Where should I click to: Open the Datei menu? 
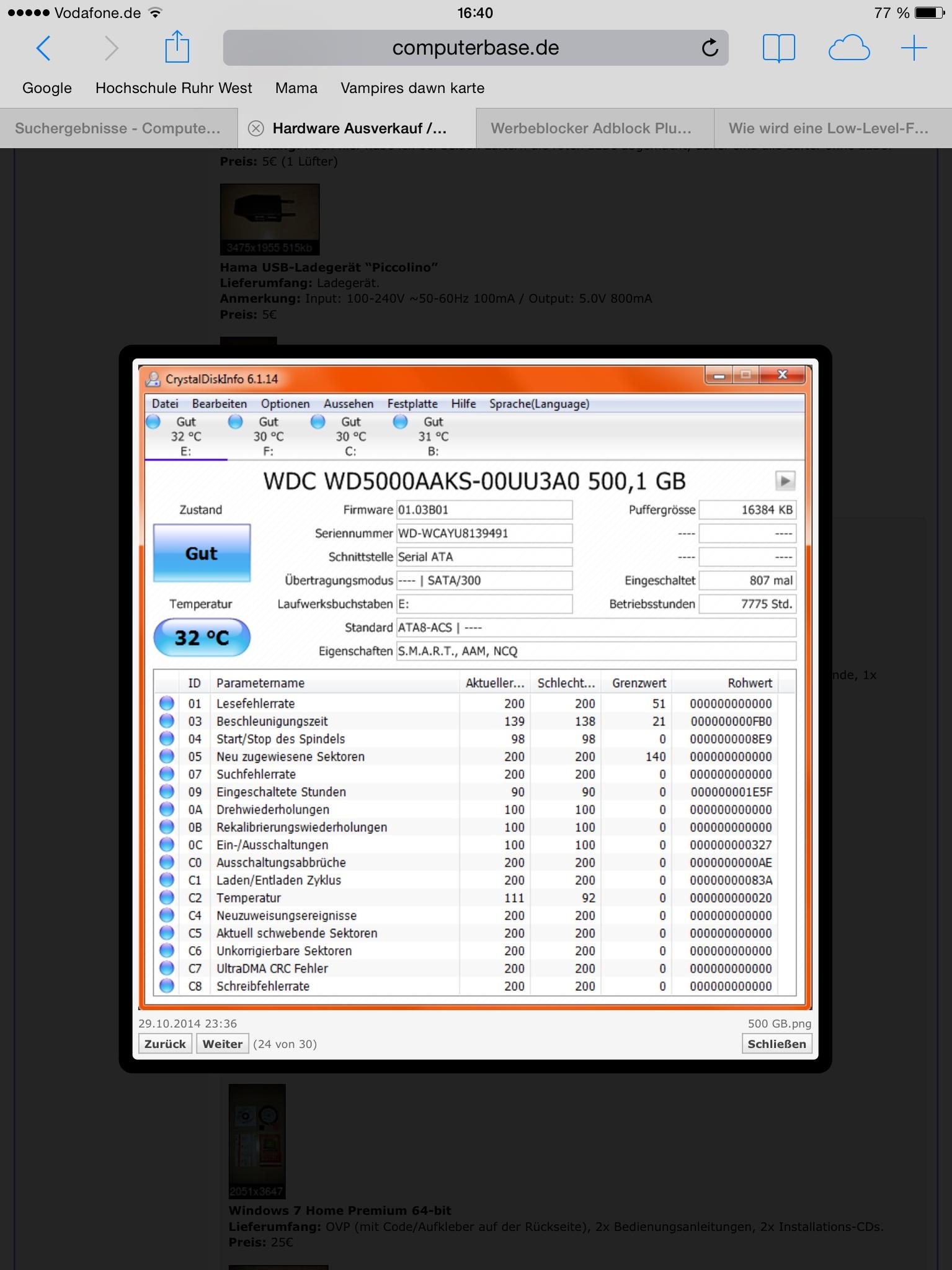tap(165, 404)
